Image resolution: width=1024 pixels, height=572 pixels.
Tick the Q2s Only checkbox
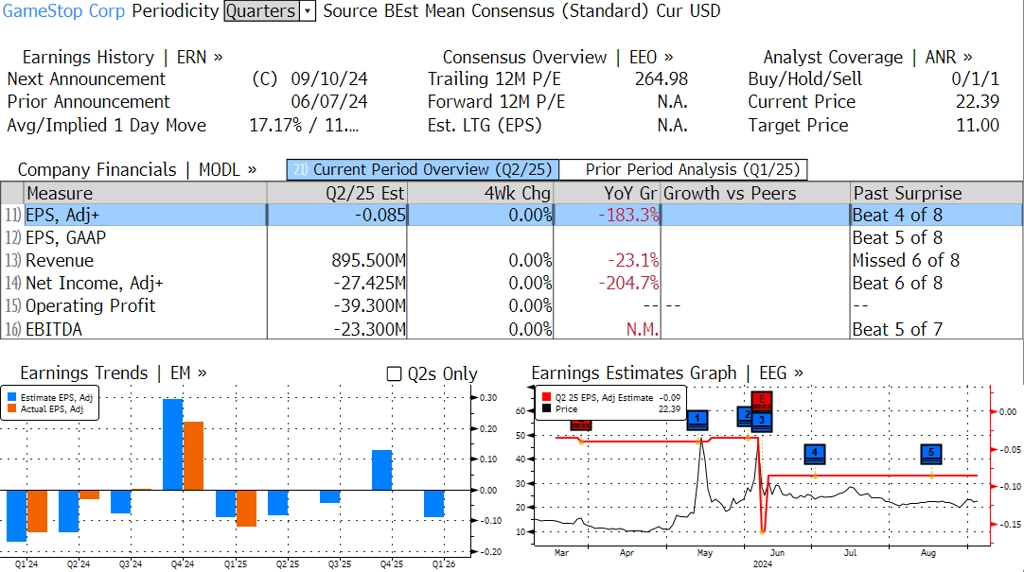click(x=394, y=373)
